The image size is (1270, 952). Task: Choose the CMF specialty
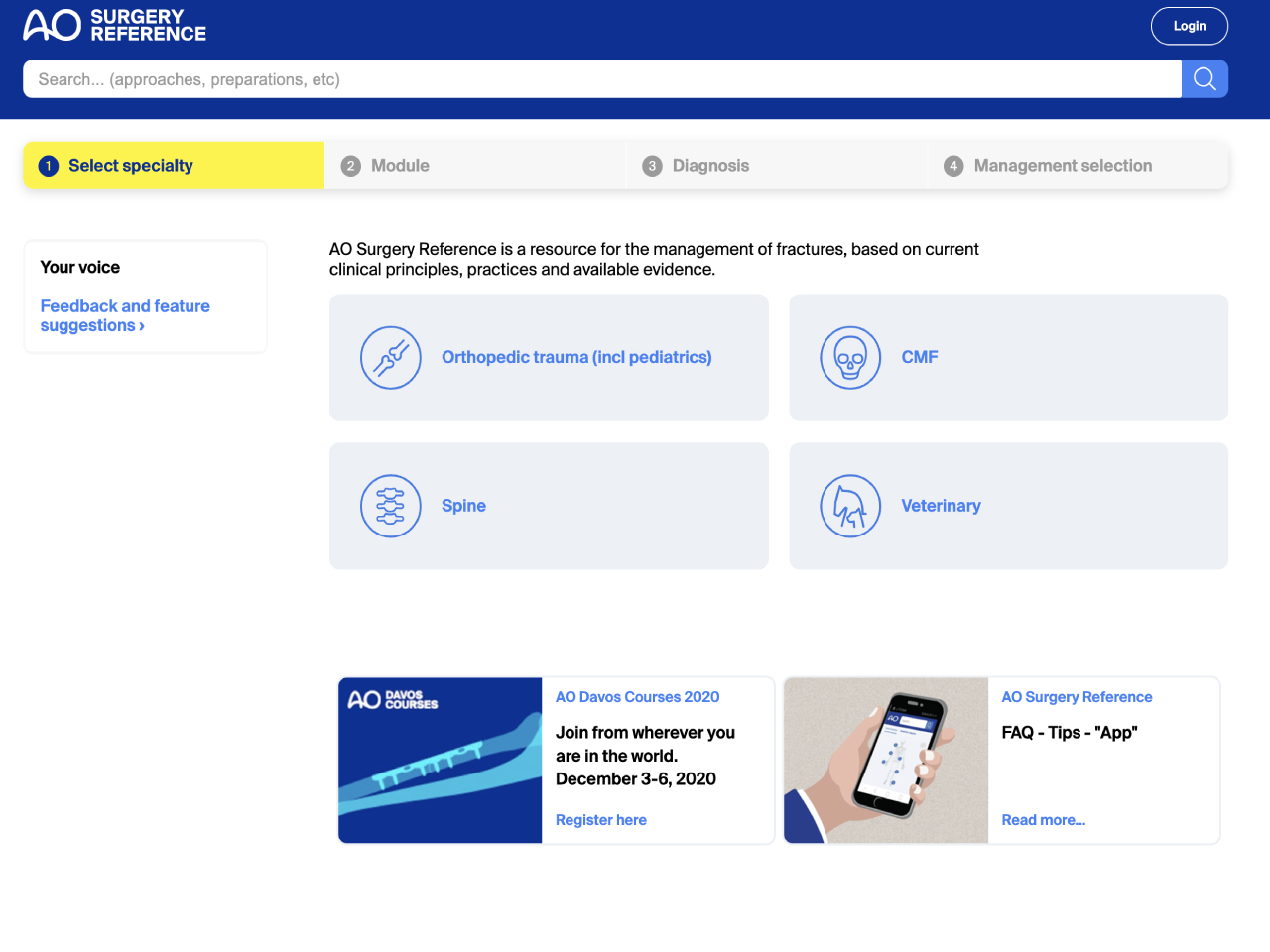(x=1008, y=357)
